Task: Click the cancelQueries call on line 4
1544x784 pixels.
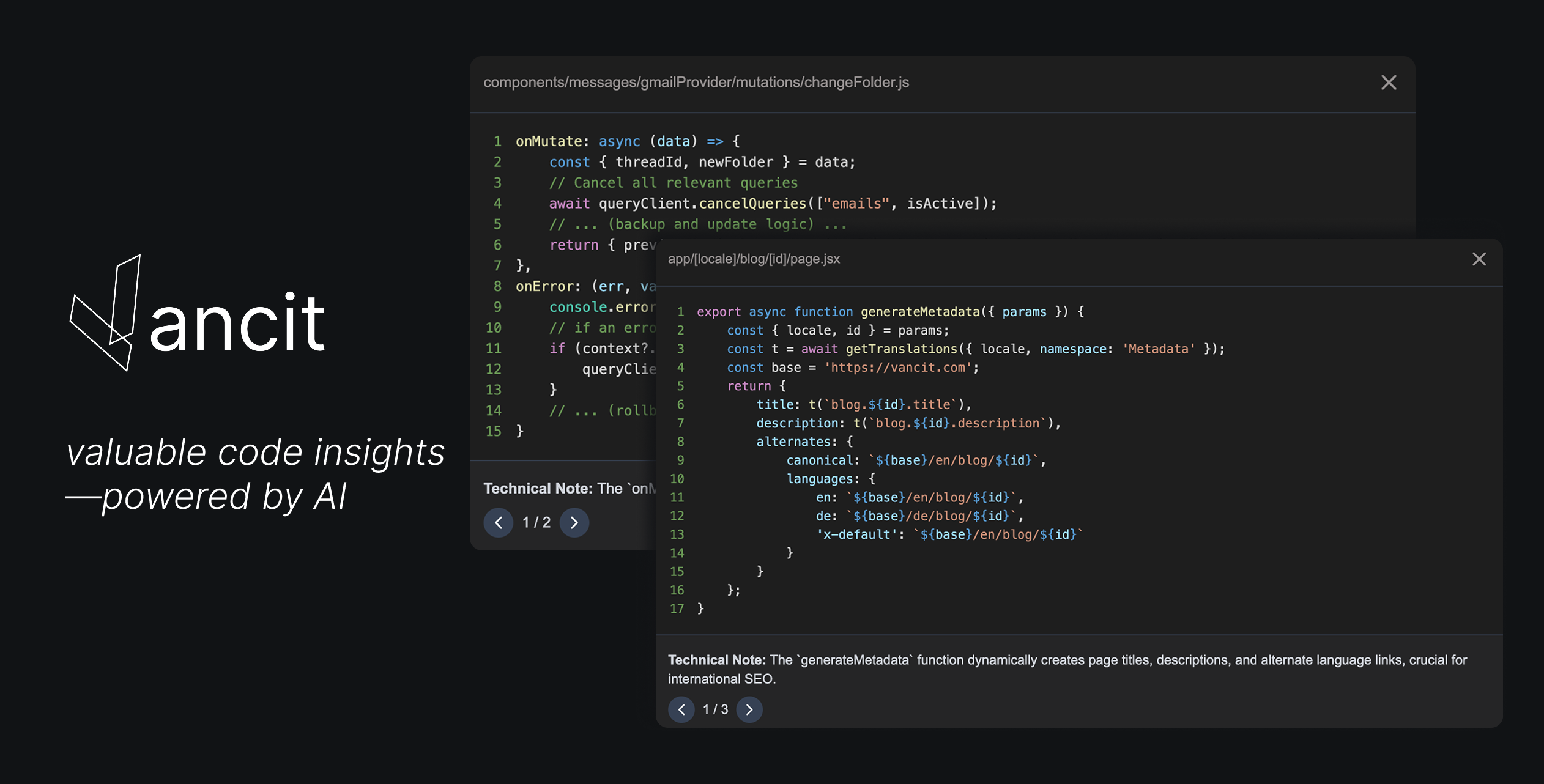Action: click(x=752, y=204)
